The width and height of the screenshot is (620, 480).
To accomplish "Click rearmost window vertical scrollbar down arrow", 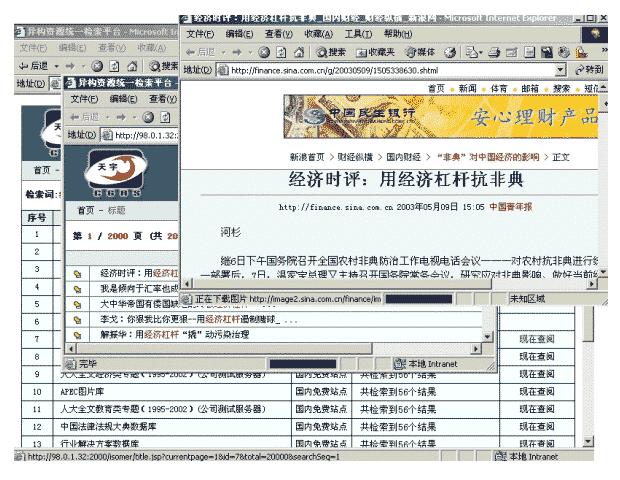I will tap(588, 442).
